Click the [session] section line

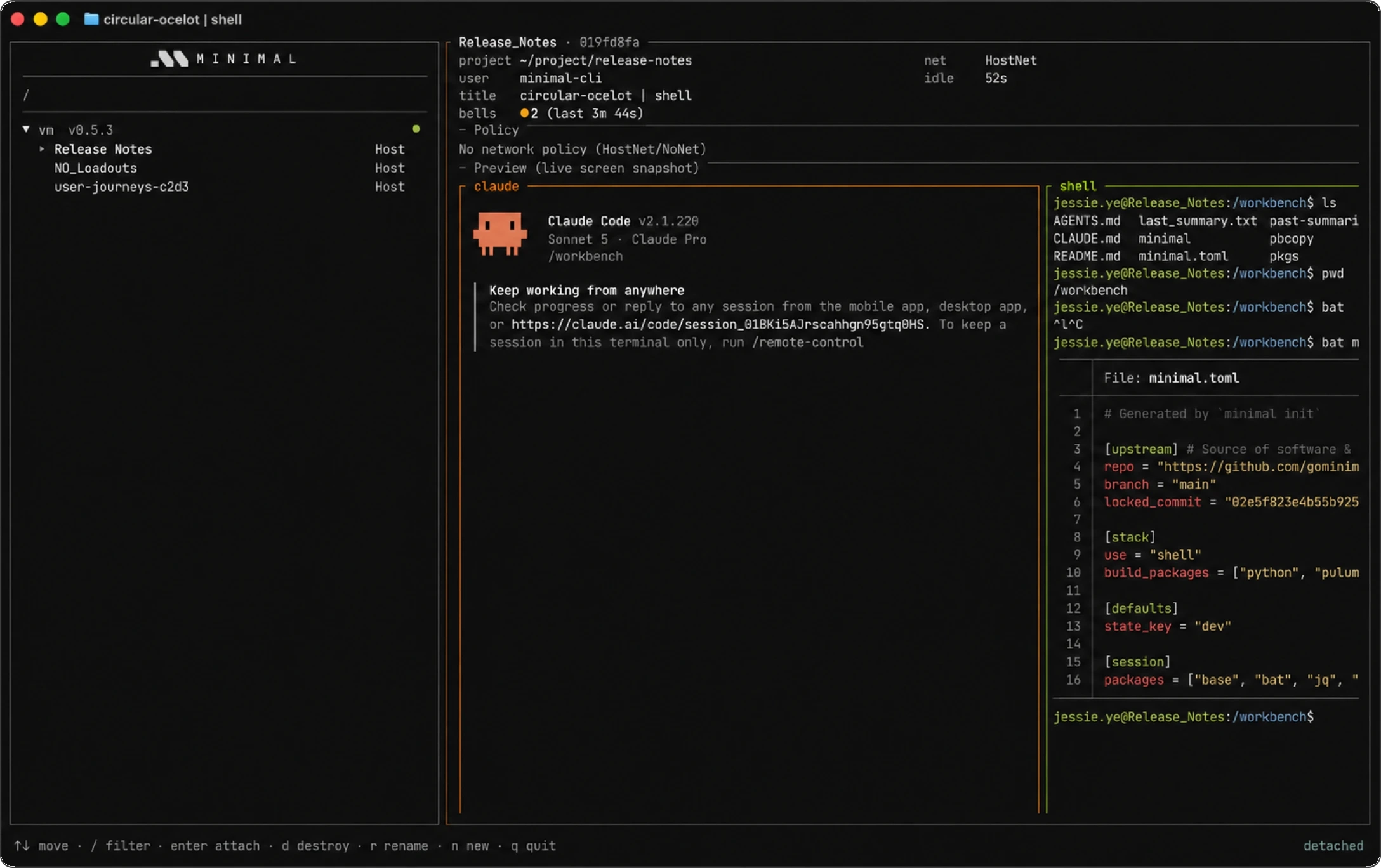(x=1137, y=662)
